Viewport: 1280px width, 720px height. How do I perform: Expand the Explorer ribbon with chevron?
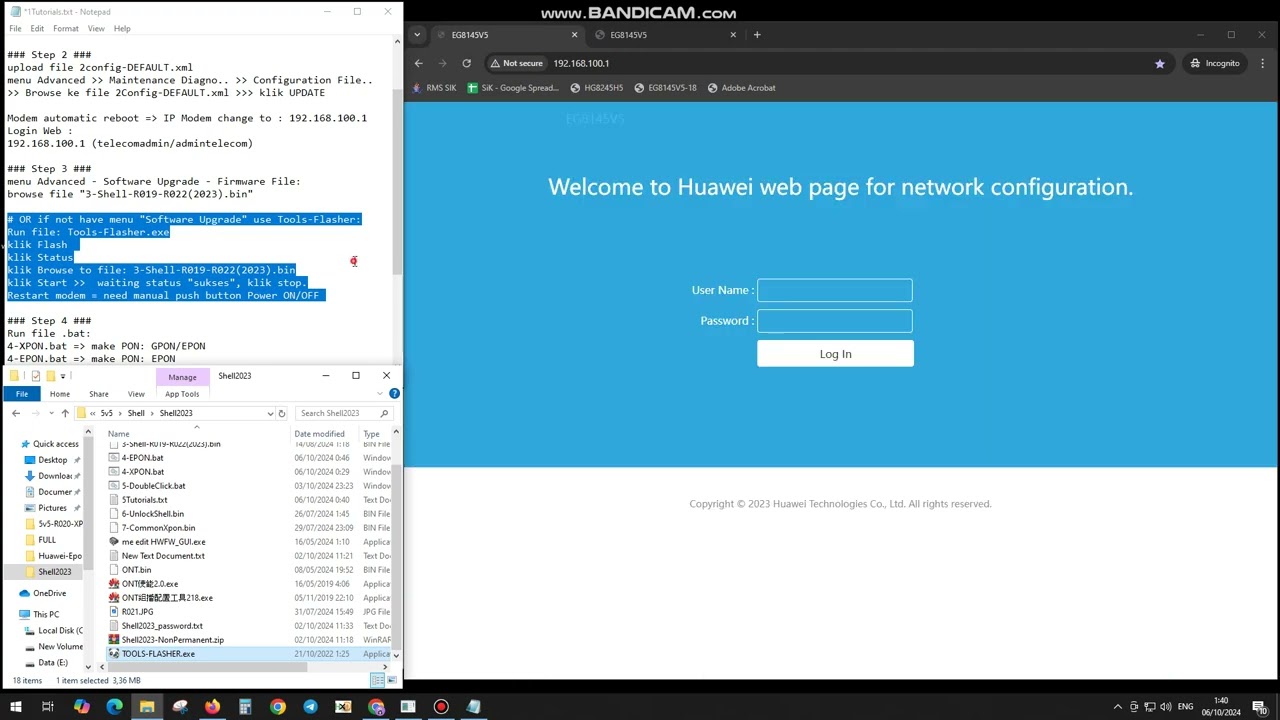(x=381, y=394)
